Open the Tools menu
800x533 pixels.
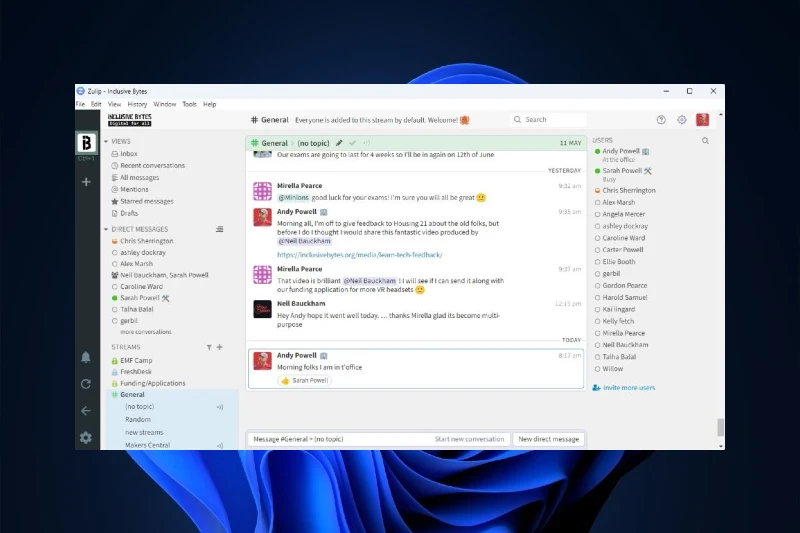189,104
